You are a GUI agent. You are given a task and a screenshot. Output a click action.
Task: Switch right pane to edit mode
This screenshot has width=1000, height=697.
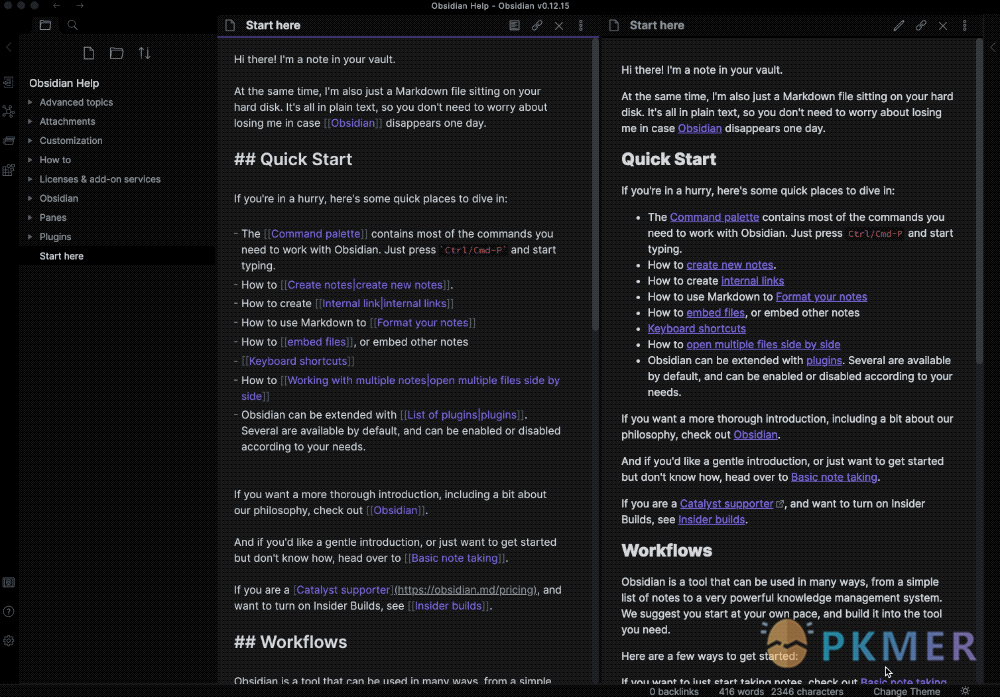(899, 26)
